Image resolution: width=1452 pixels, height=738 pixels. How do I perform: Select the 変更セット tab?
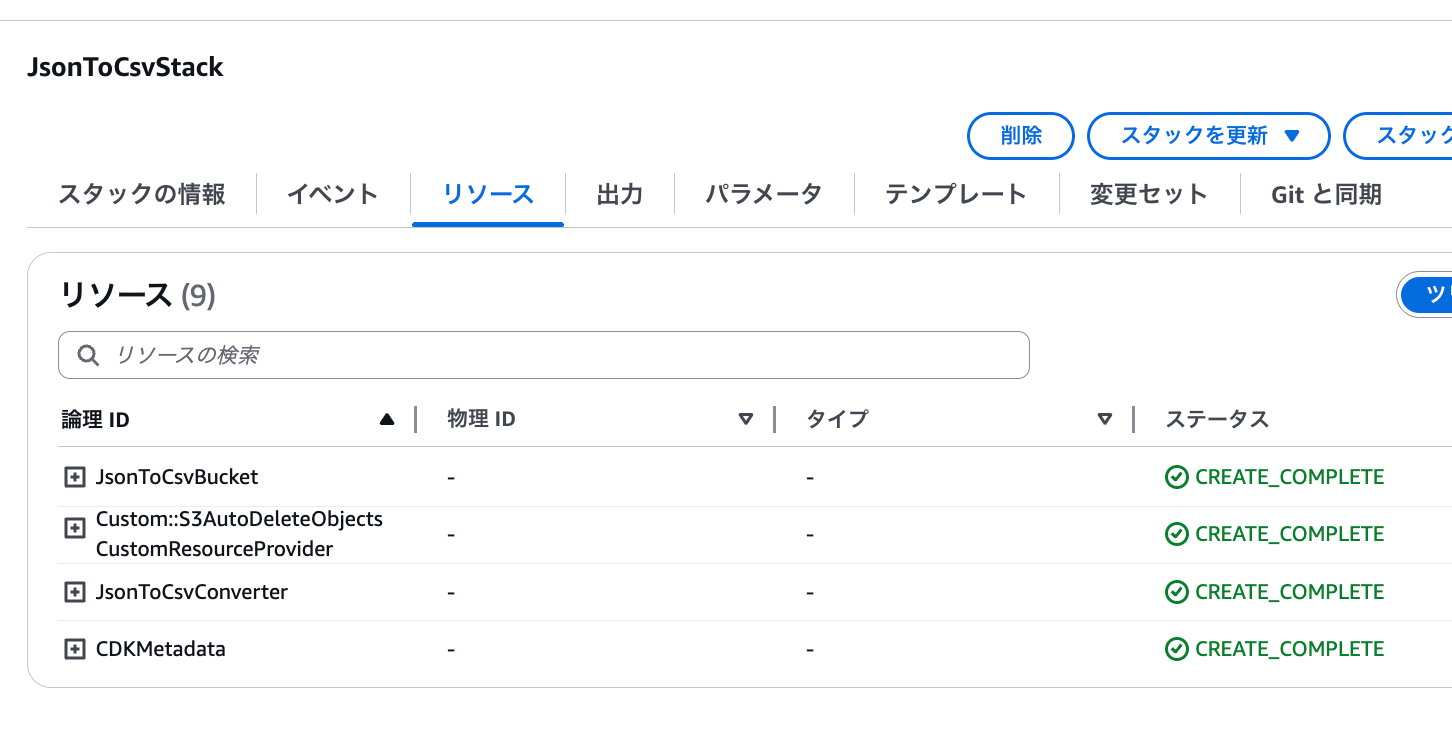1149,194
